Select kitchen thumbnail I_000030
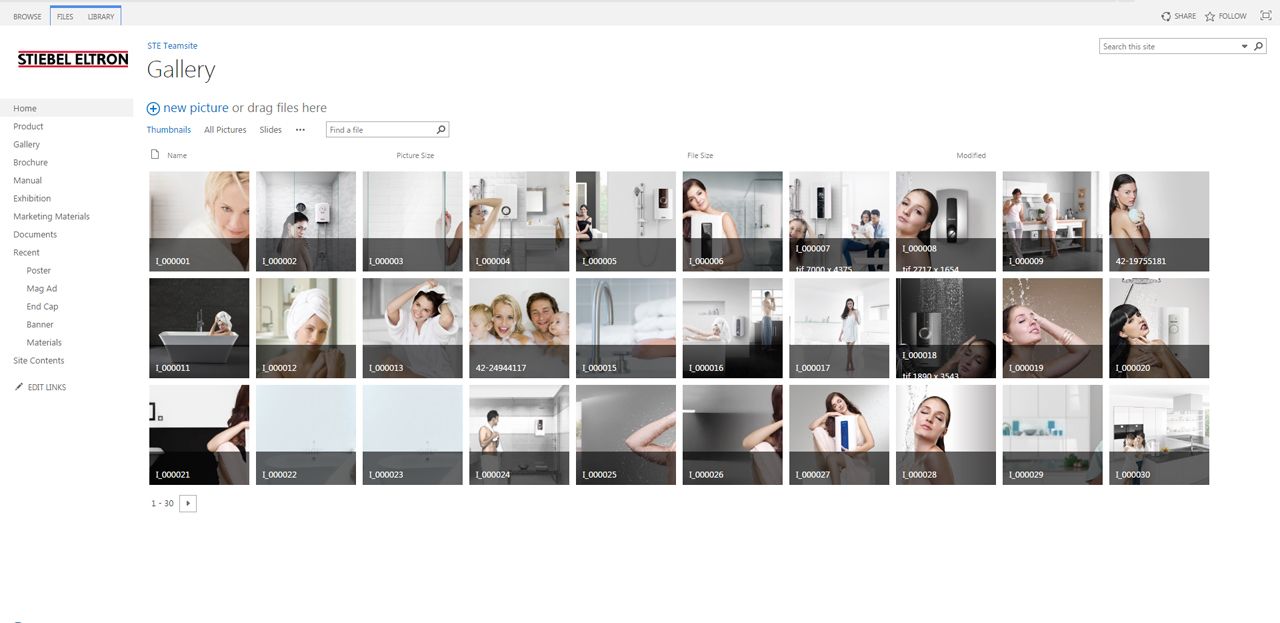The image size is (1280, 623). [x=1159, y=435]
